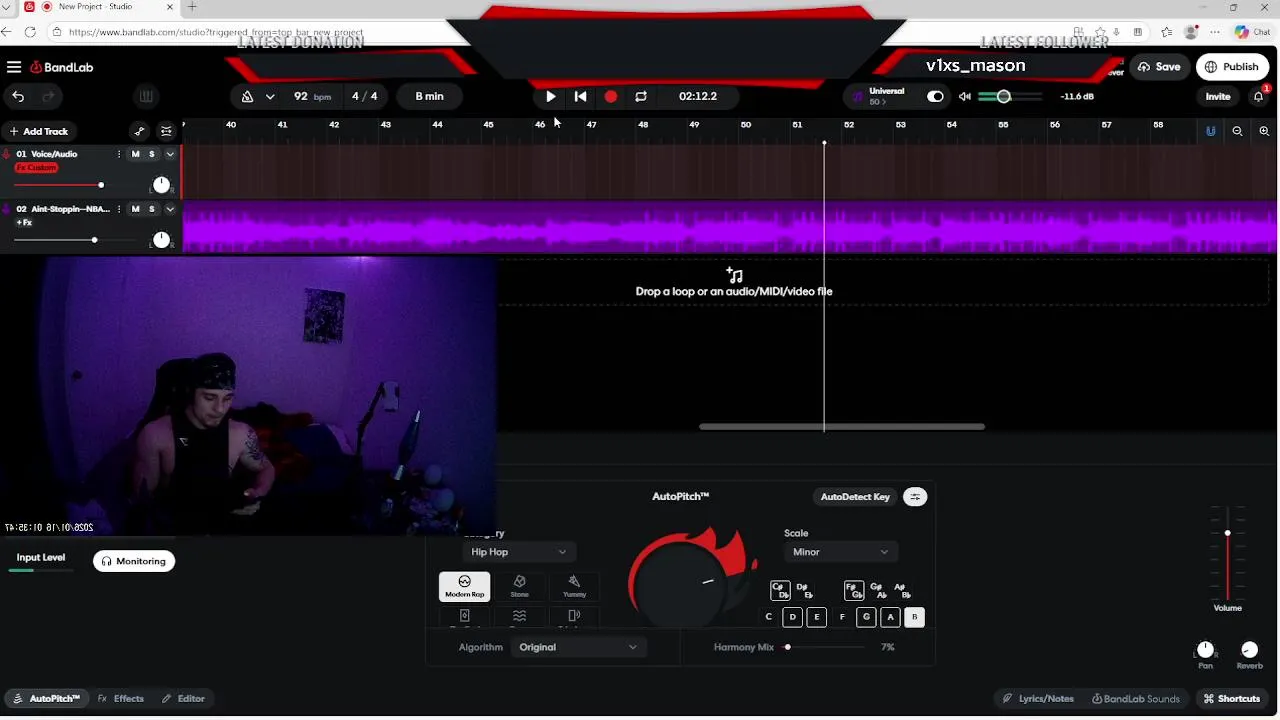
Task: Invite collaborators
Action: 1218,96
